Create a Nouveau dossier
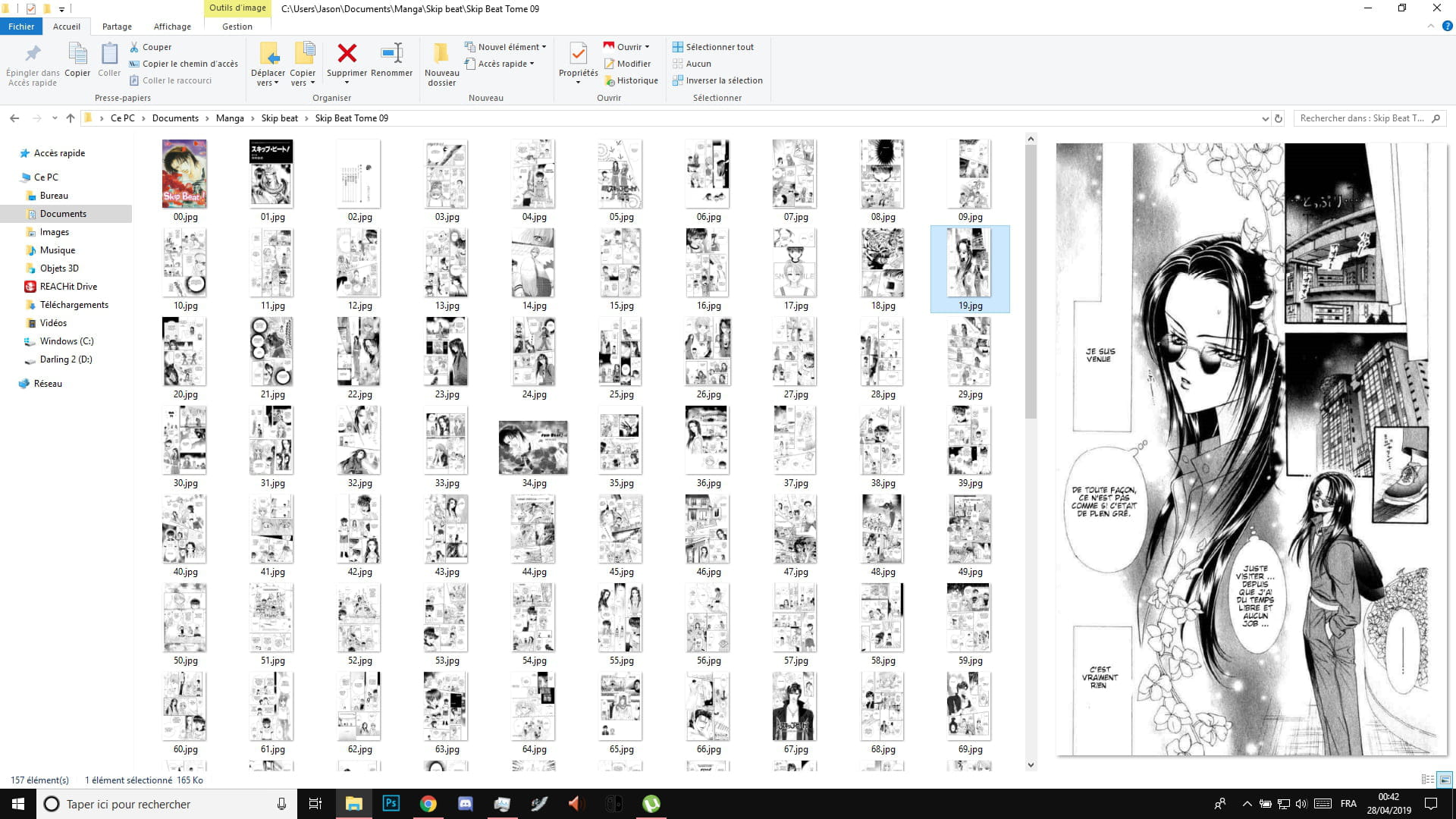The width and height of the screenshot is (1456, 819). (441, 64)
